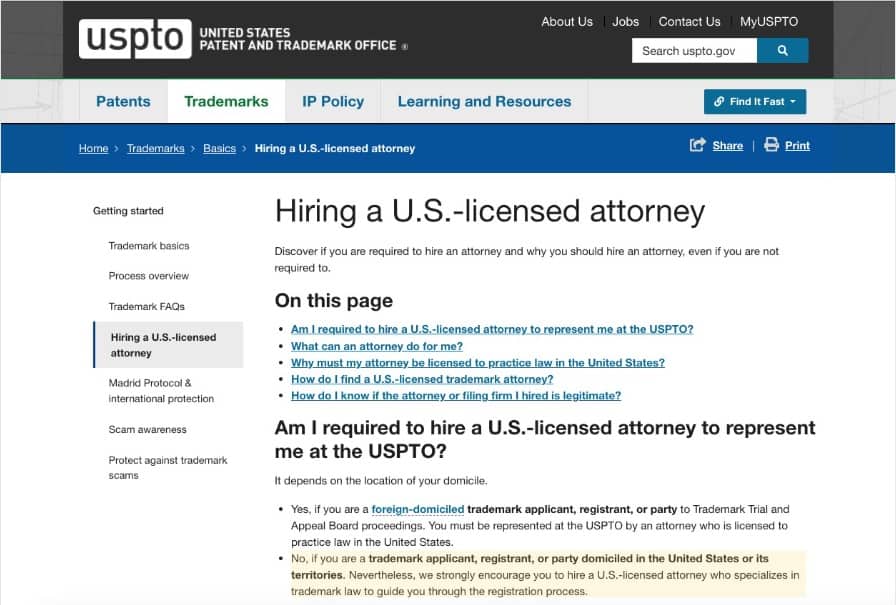Image resolution: width=896 pixels, height=605 pixels.
Task: Click the 'On this page' heading
Action: (x=334, y=301)
